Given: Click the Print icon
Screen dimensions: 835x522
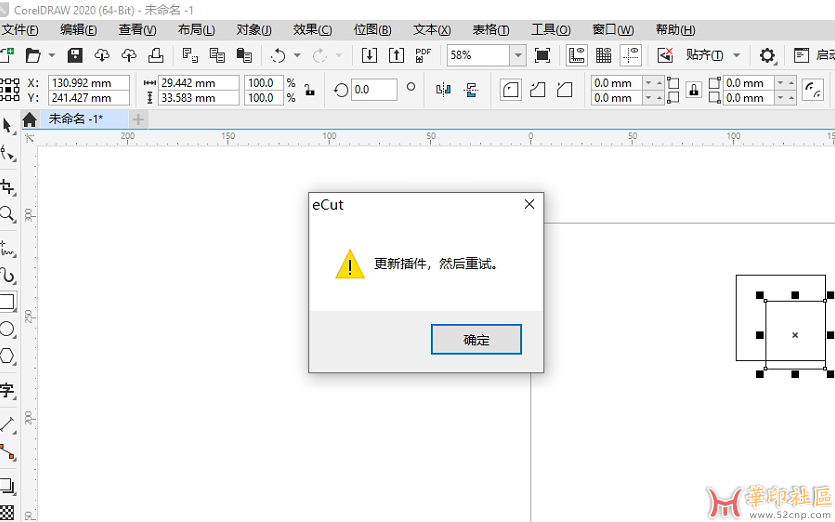Looking at the screenshot, I should (155, 55).
